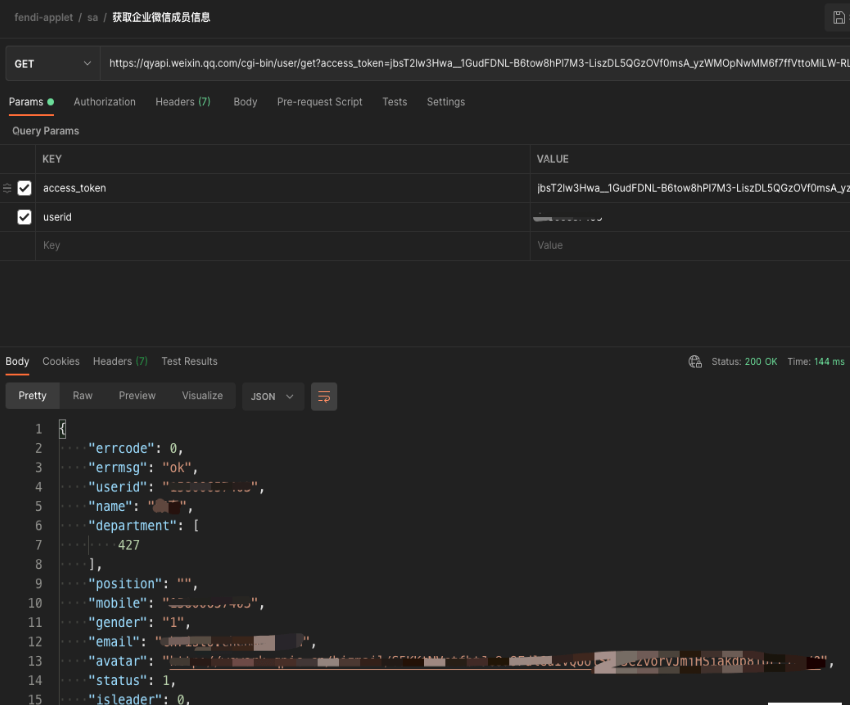
Task: Click the Query Params heading
Action: coord(46,131)
